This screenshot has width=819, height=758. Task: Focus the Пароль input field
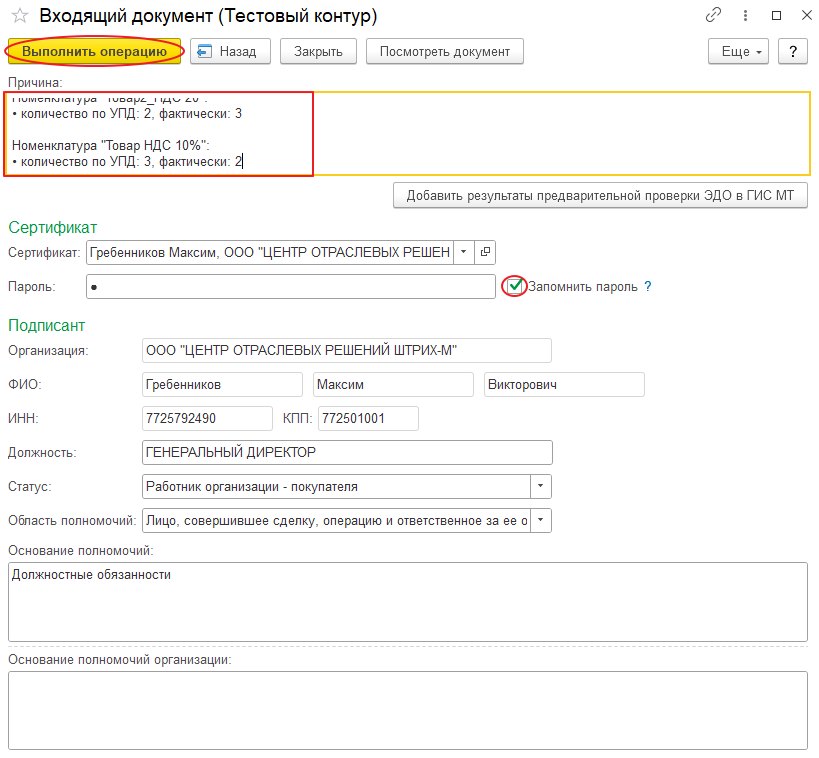point(291,287)
